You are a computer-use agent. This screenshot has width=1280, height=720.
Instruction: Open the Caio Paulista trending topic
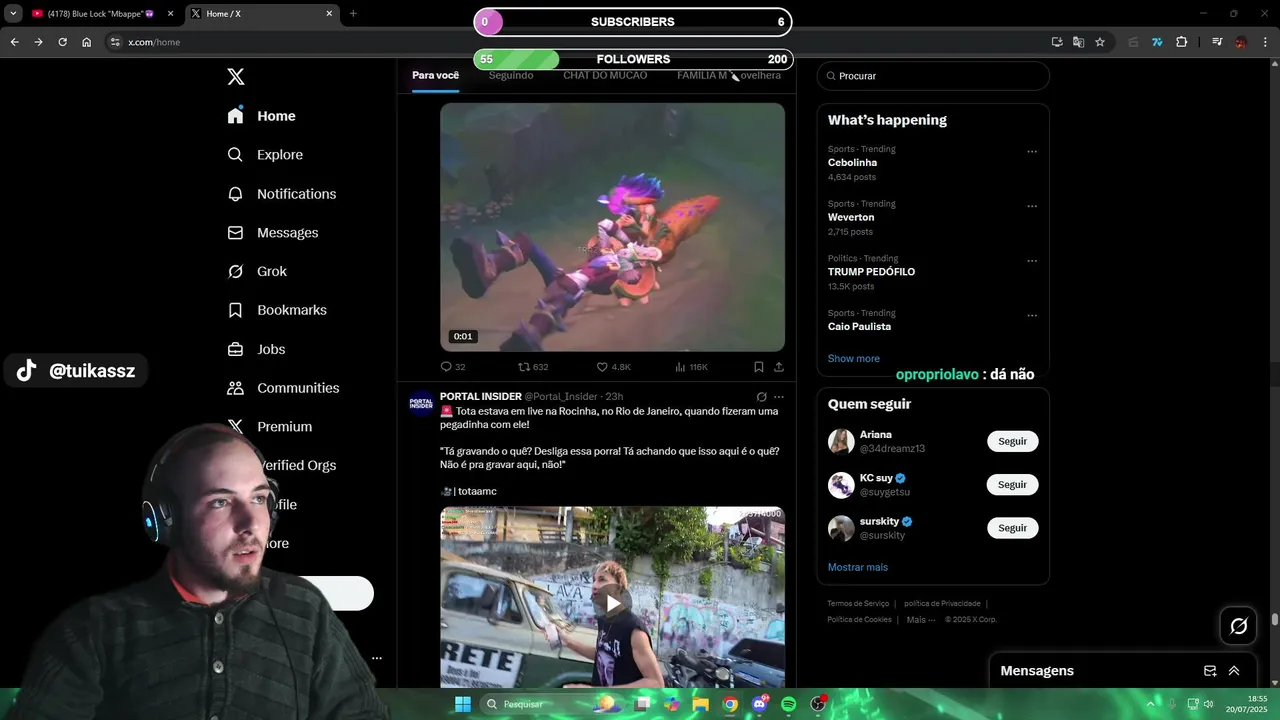click(859, 327)
